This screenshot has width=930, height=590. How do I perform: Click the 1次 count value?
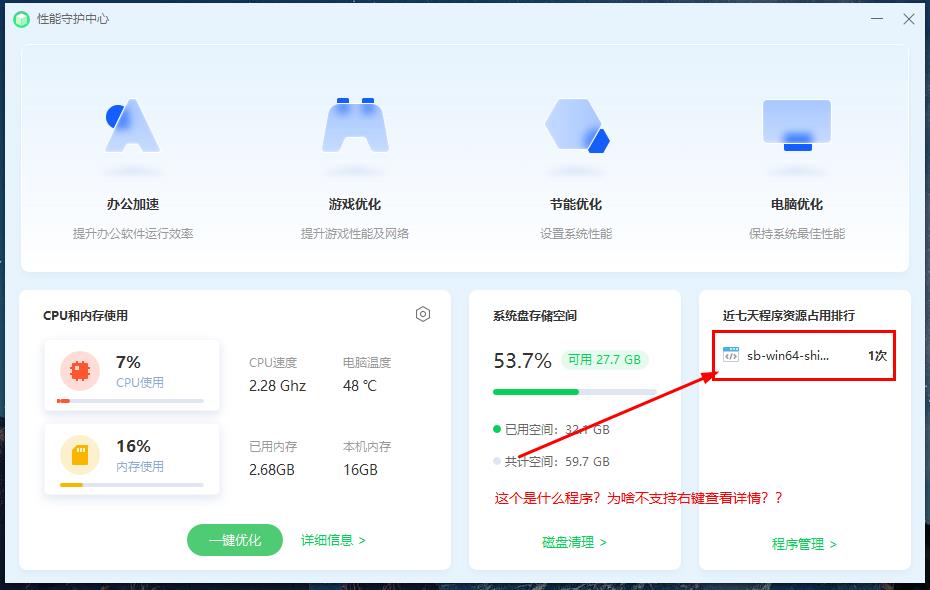point(877,356)
